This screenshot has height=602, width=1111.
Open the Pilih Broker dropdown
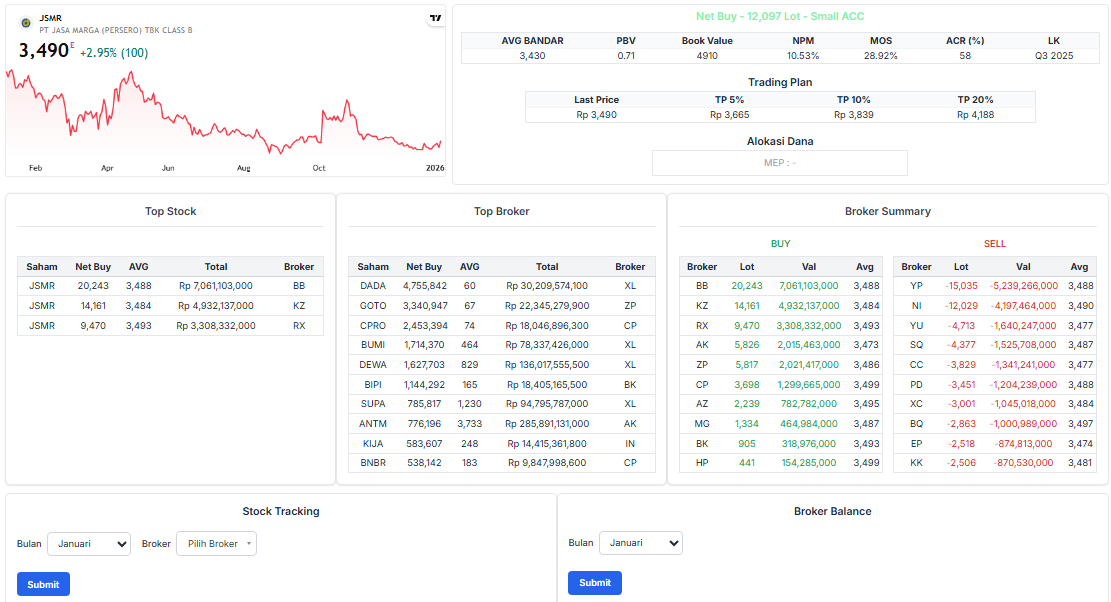[216, 543]
